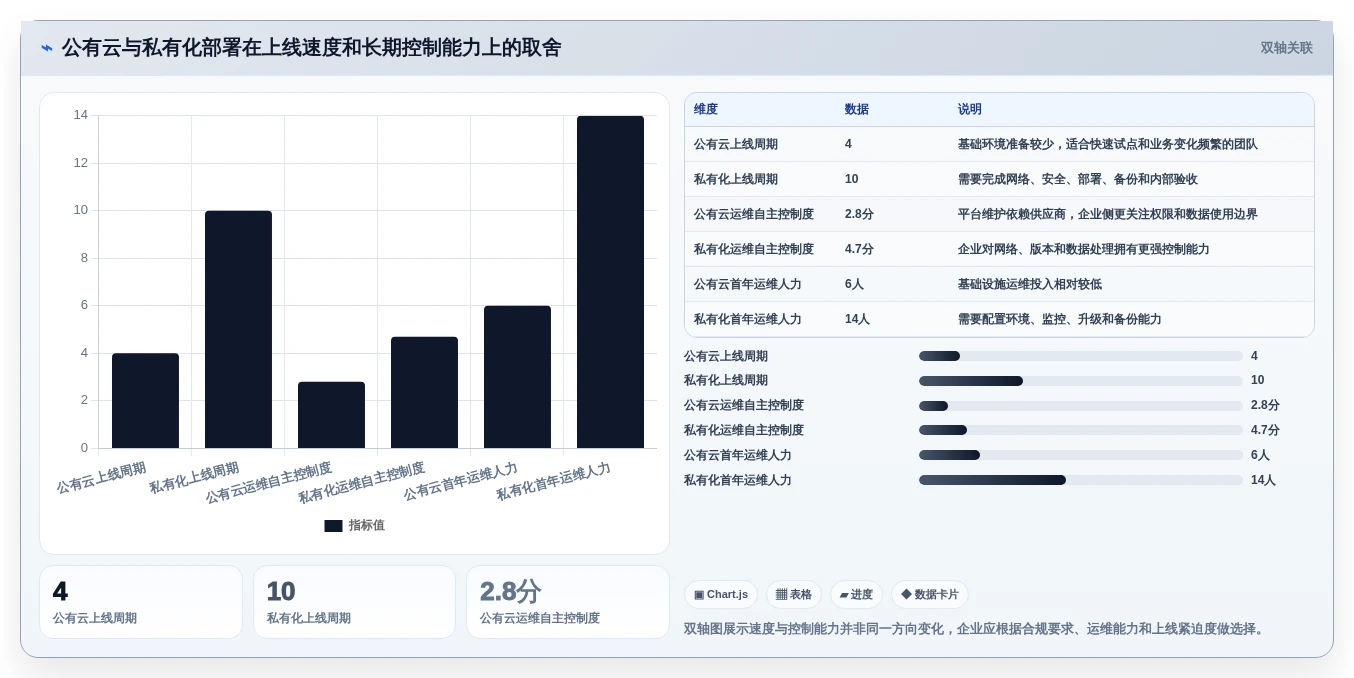
Task: Select the 公有云上线周期 table row name
Action: tap(736, 145)
